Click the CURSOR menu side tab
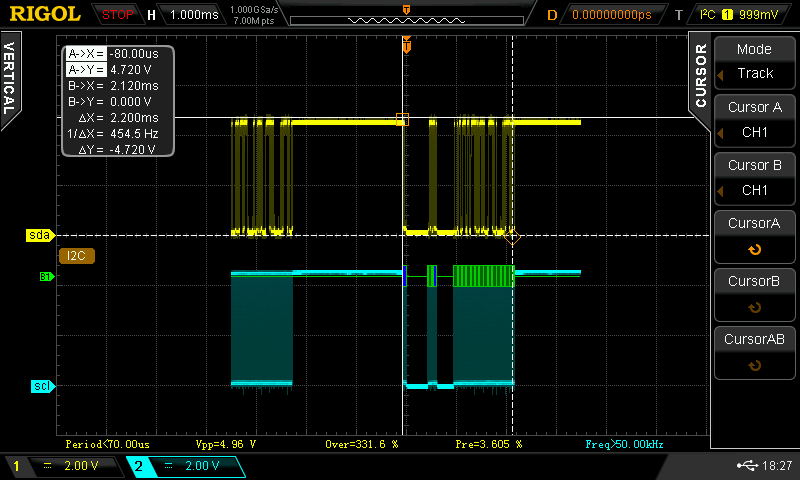800x480 pixels. (x=701, y=75)
